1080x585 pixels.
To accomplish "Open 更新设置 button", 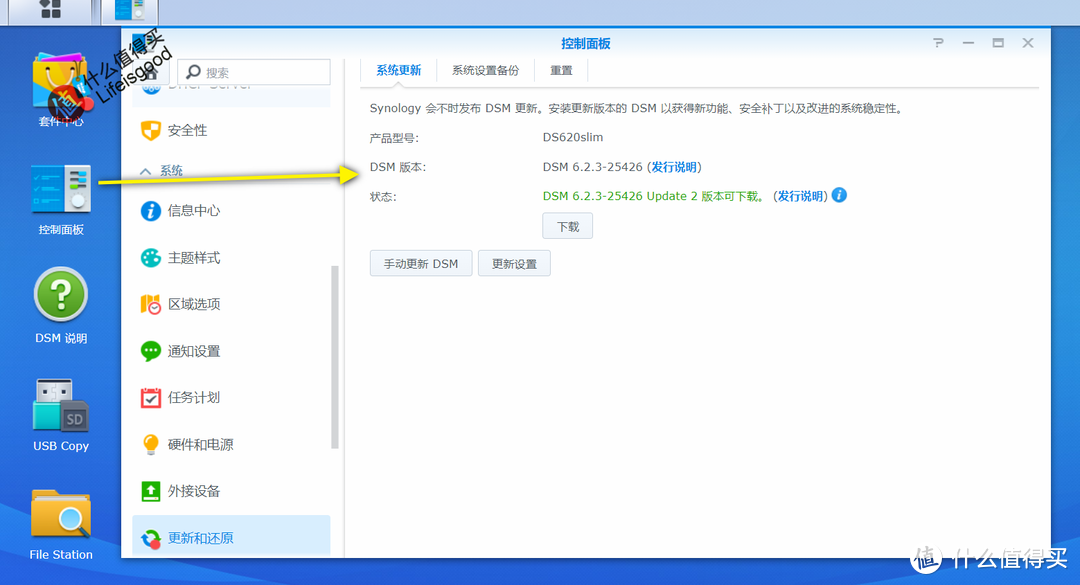I will click(x=514, y=264).
